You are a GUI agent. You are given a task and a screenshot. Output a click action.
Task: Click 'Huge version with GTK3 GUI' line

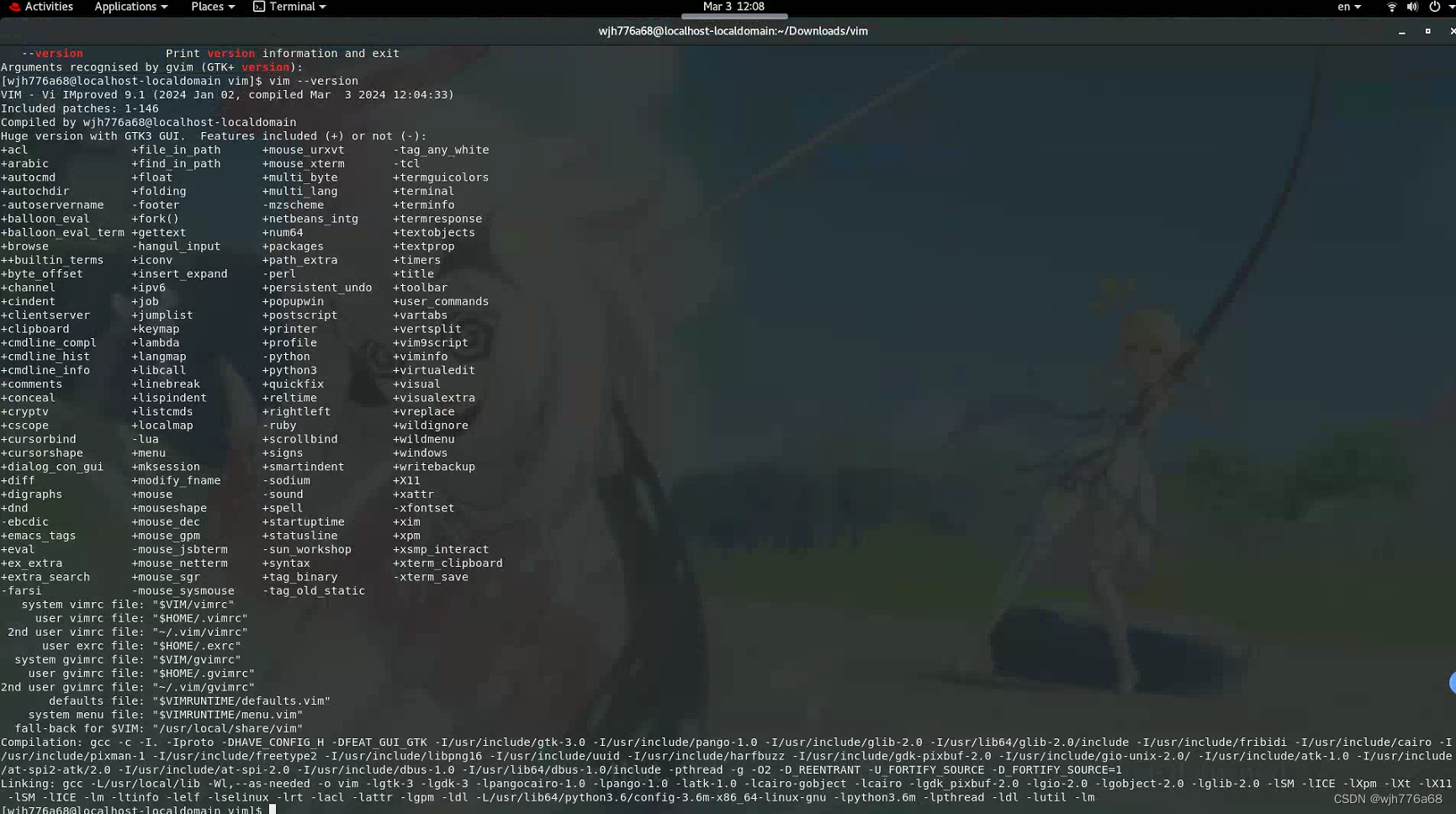[x=214, y=136]
